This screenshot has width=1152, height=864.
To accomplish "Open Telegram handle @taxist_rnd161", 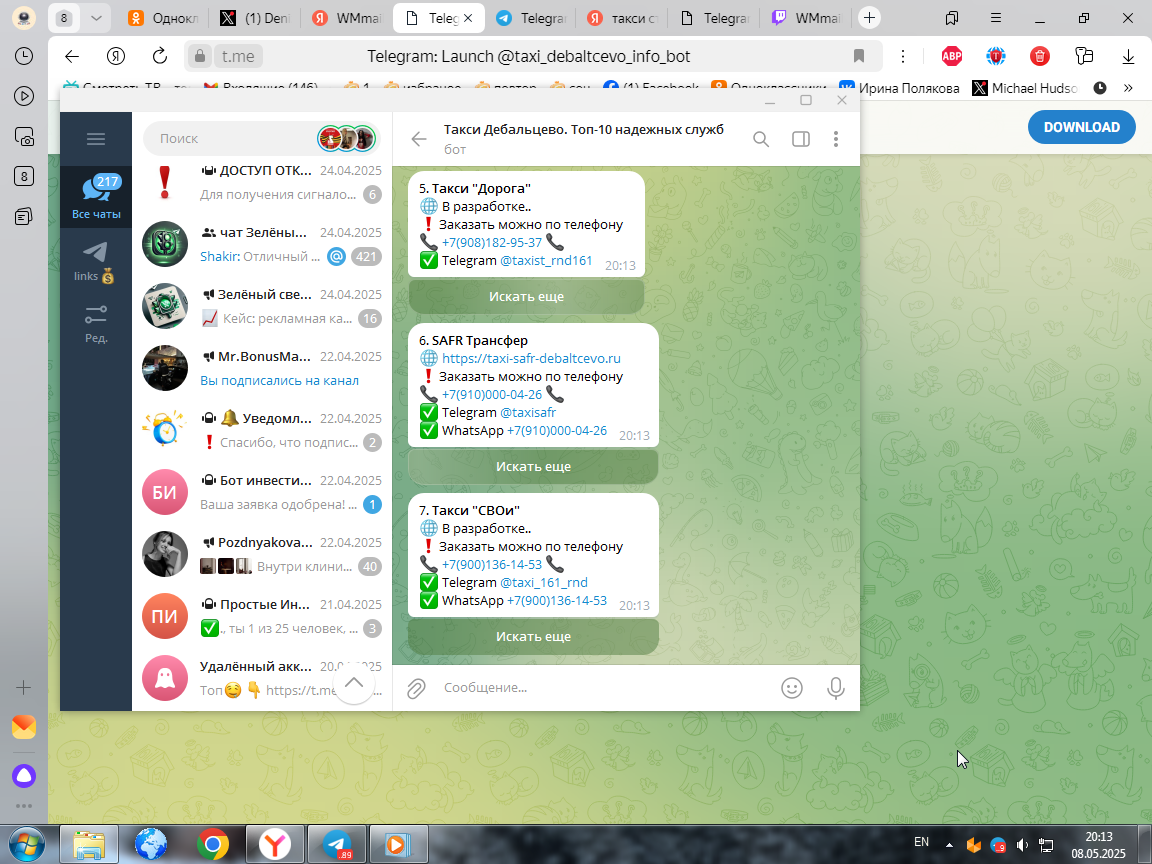I will click(x=546, y=260).
